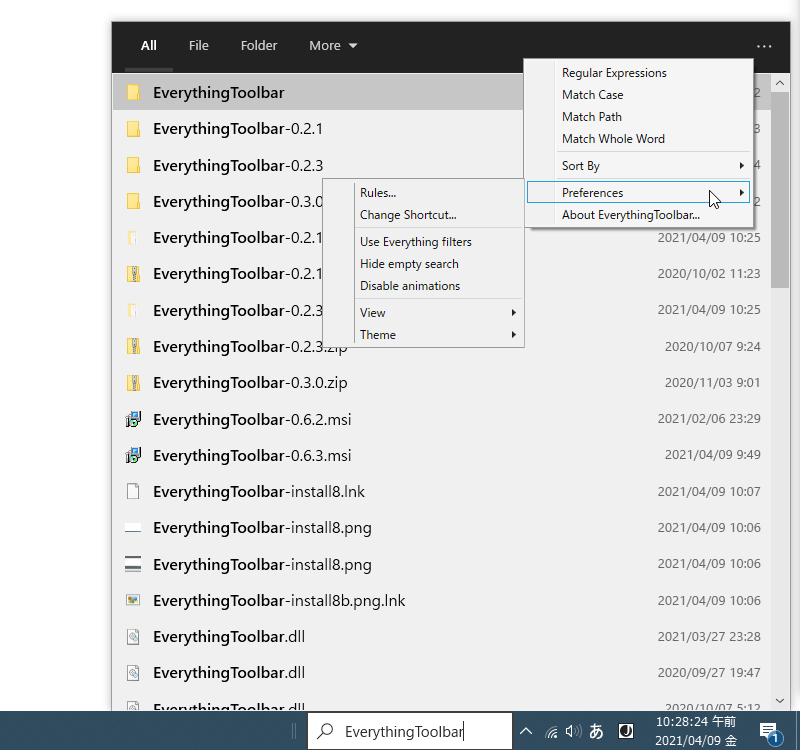Click the installer icon of EverythingToolbar-0.6.3.msi
The height and width of the screenshot is (750, 800).
(x=133, y=455)
